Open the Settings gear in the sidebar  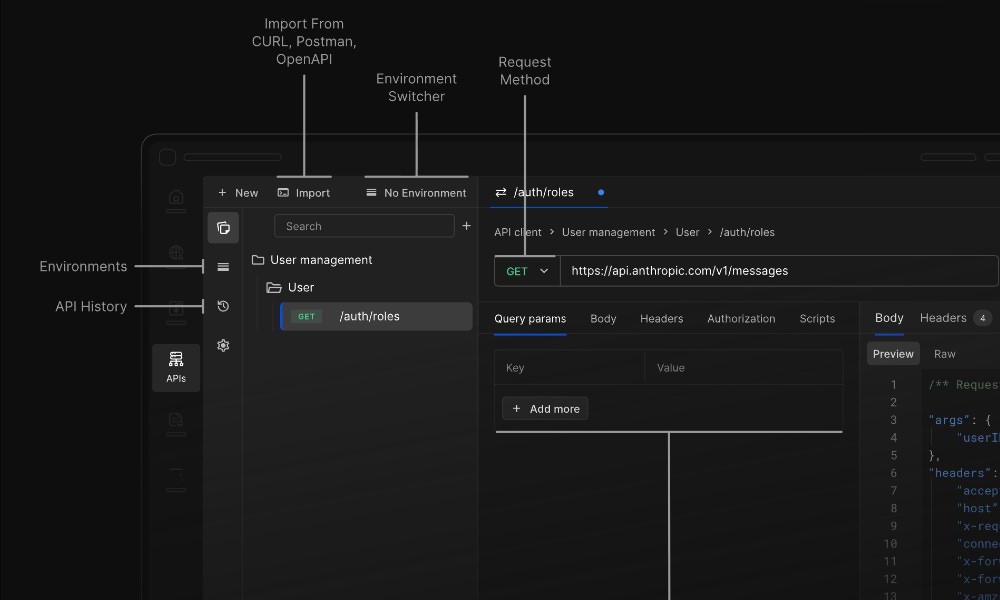pyautogui.click(x=223, y=344)
